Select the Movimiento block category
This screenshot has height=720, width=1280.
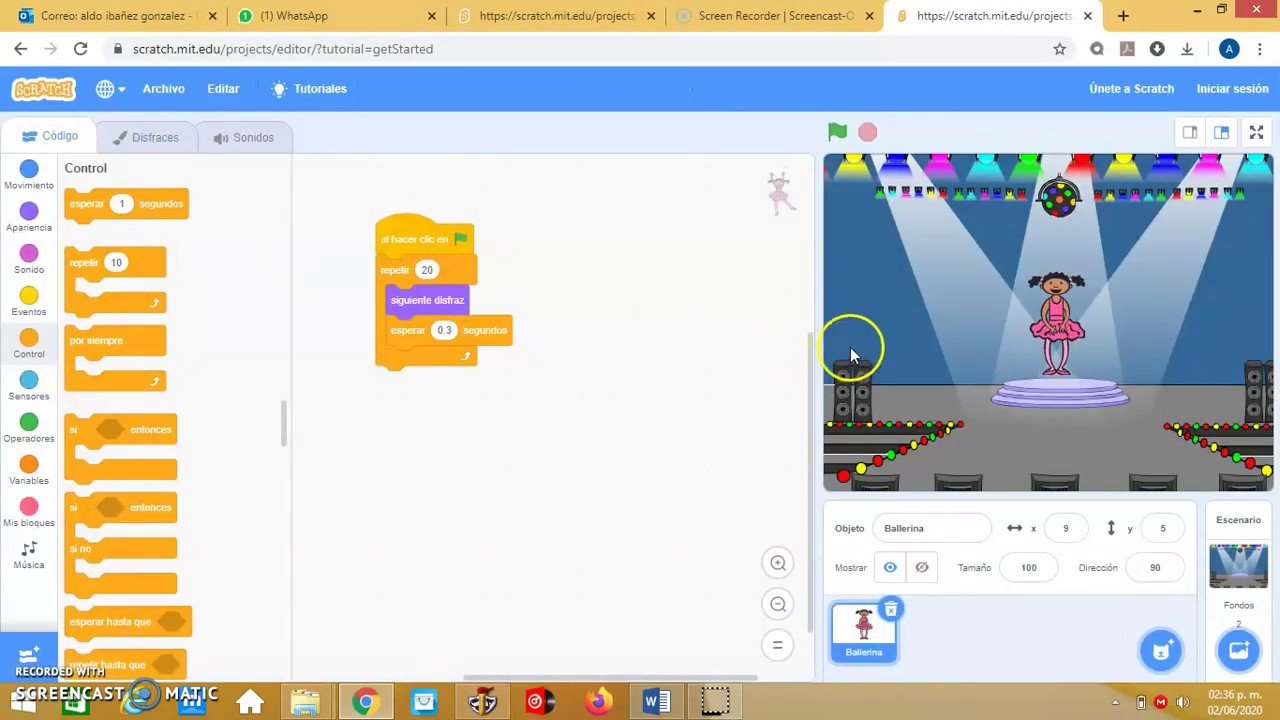[29, 175]
